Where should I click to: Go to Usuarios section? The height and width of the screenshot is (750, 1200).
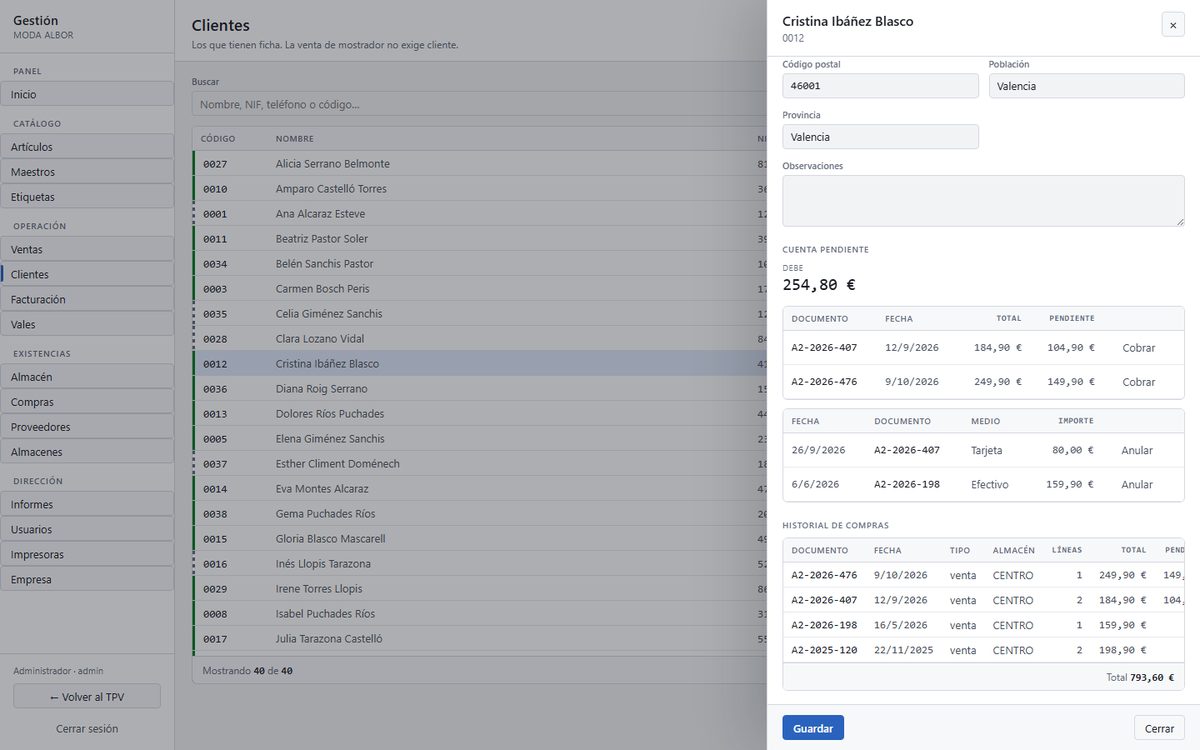tap(88, 529)
